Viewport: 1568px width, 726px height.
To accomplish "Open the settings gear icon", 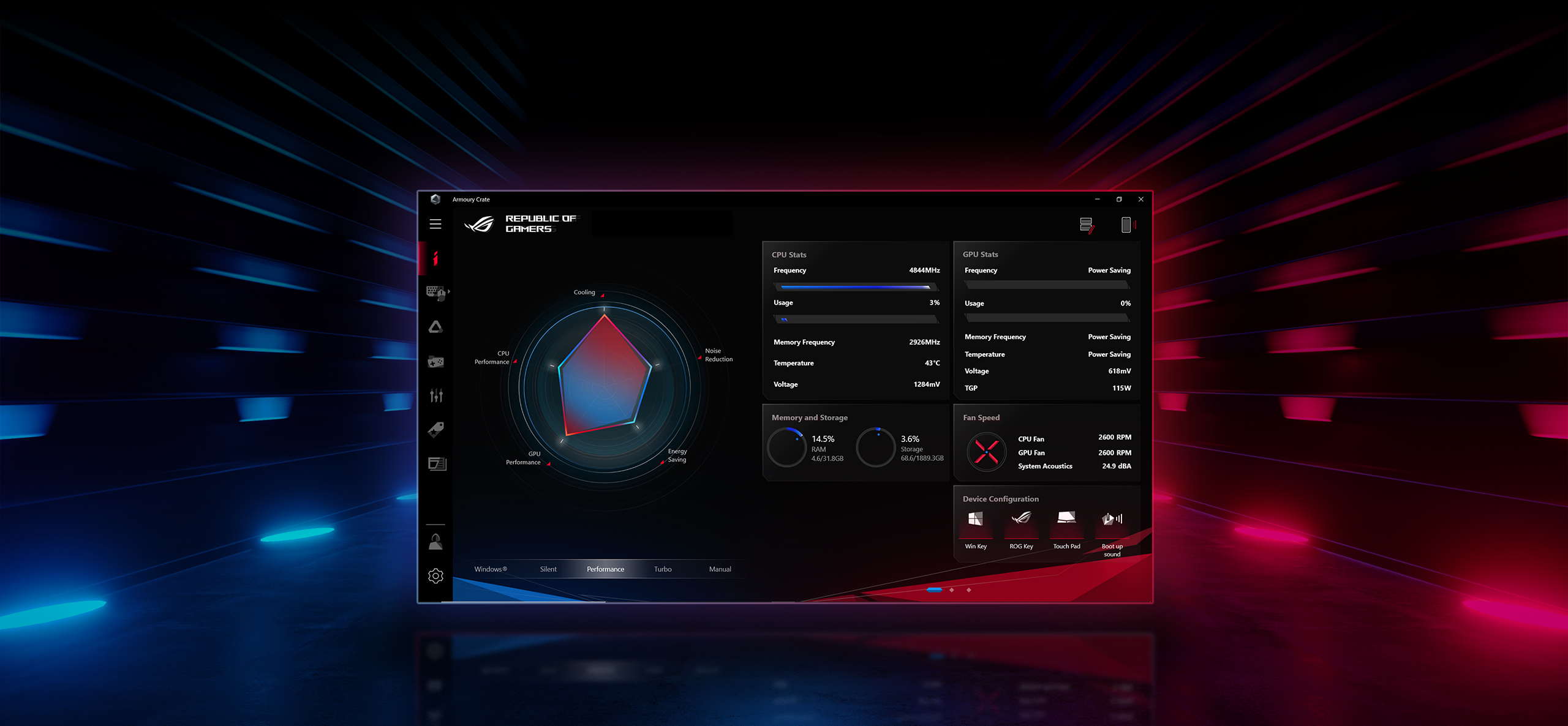I will point(435,576).
